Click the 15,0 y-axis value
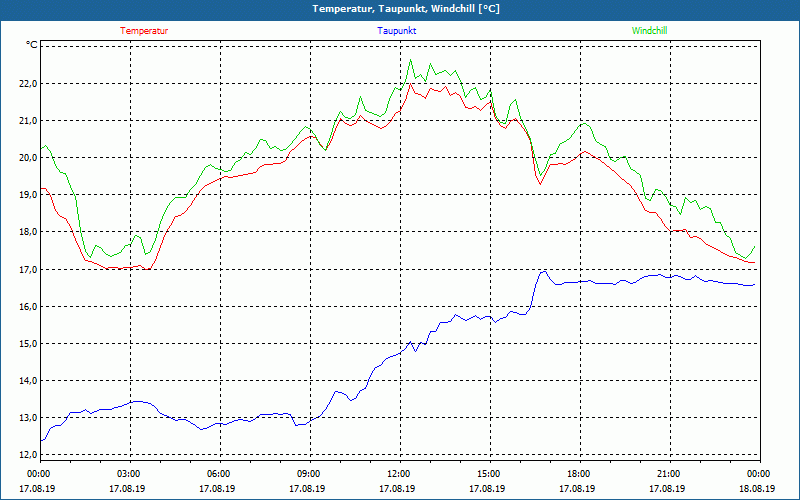This screenshot has height=500, width=800. [28, 344]
